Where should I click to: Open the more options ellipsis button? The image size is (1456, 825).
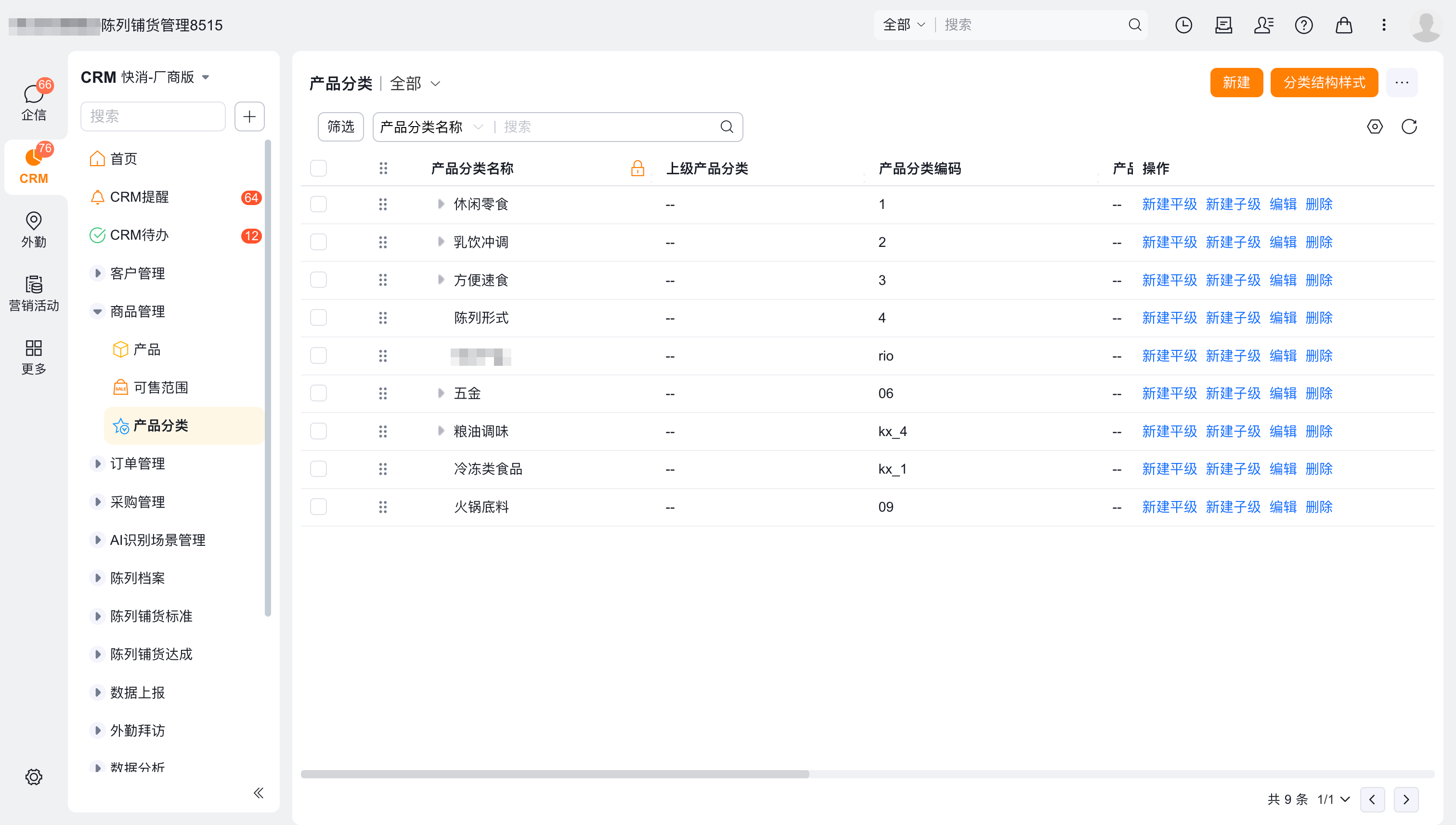pyautogui.click(x=1402, y=83)
